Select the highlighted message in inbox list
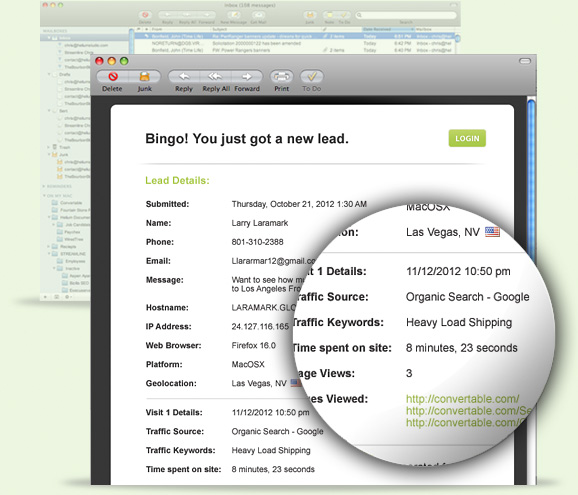Viewport: 578px width, 495px height. pyautogui.click(x=295, y=36)
